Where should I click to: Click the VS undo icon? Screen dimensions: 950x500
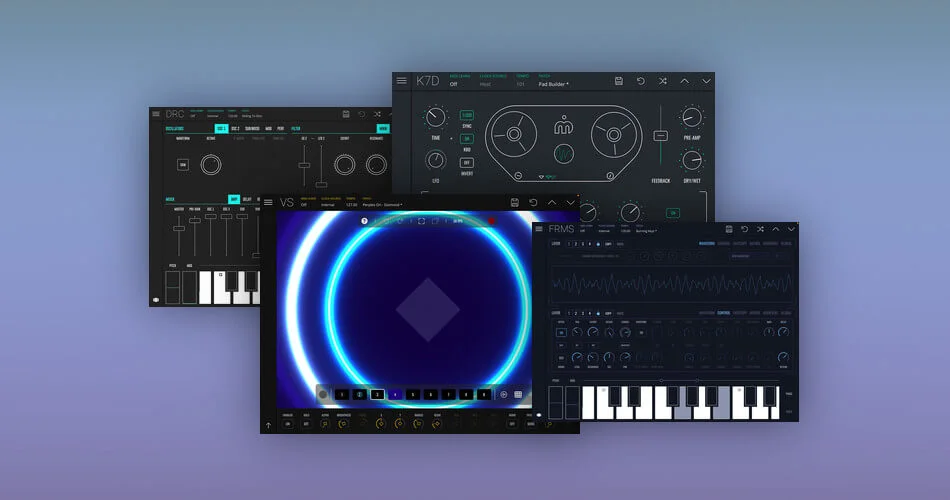pos(533,202)
